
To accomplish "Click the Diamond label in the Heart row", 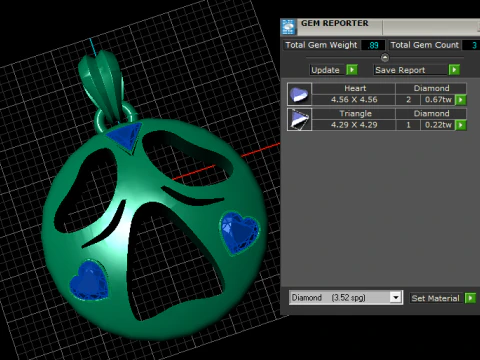I will tap(431, 88).
